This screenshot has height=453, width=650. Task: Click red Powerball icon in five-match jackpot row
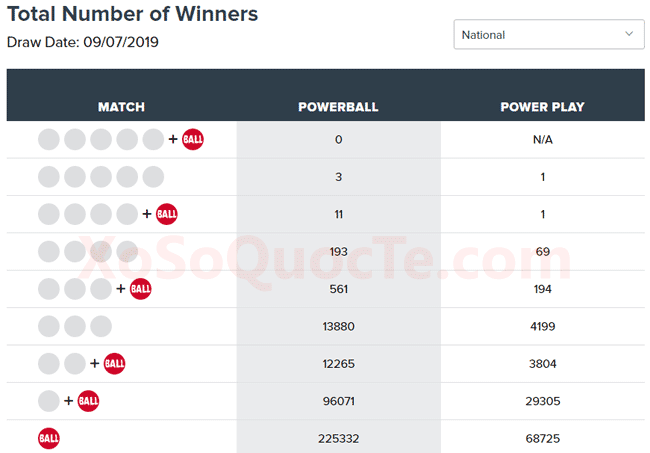click(193, 139)
